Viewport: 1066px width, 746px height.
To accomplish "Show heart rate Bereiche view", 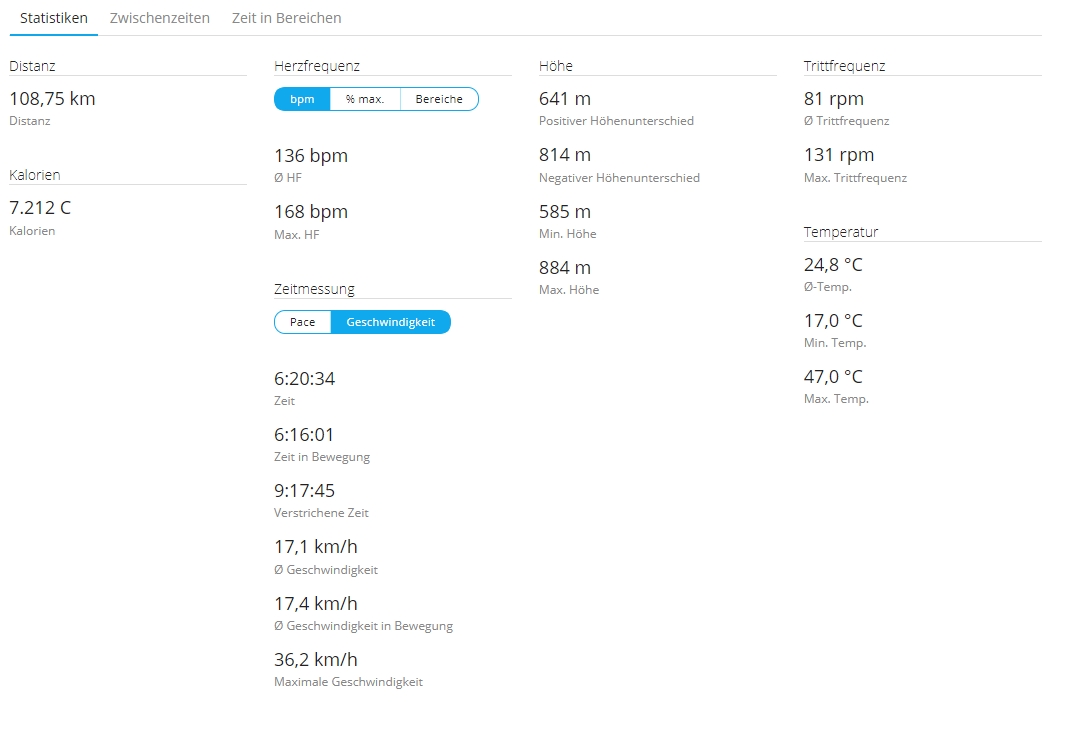I will pos(439,99).
